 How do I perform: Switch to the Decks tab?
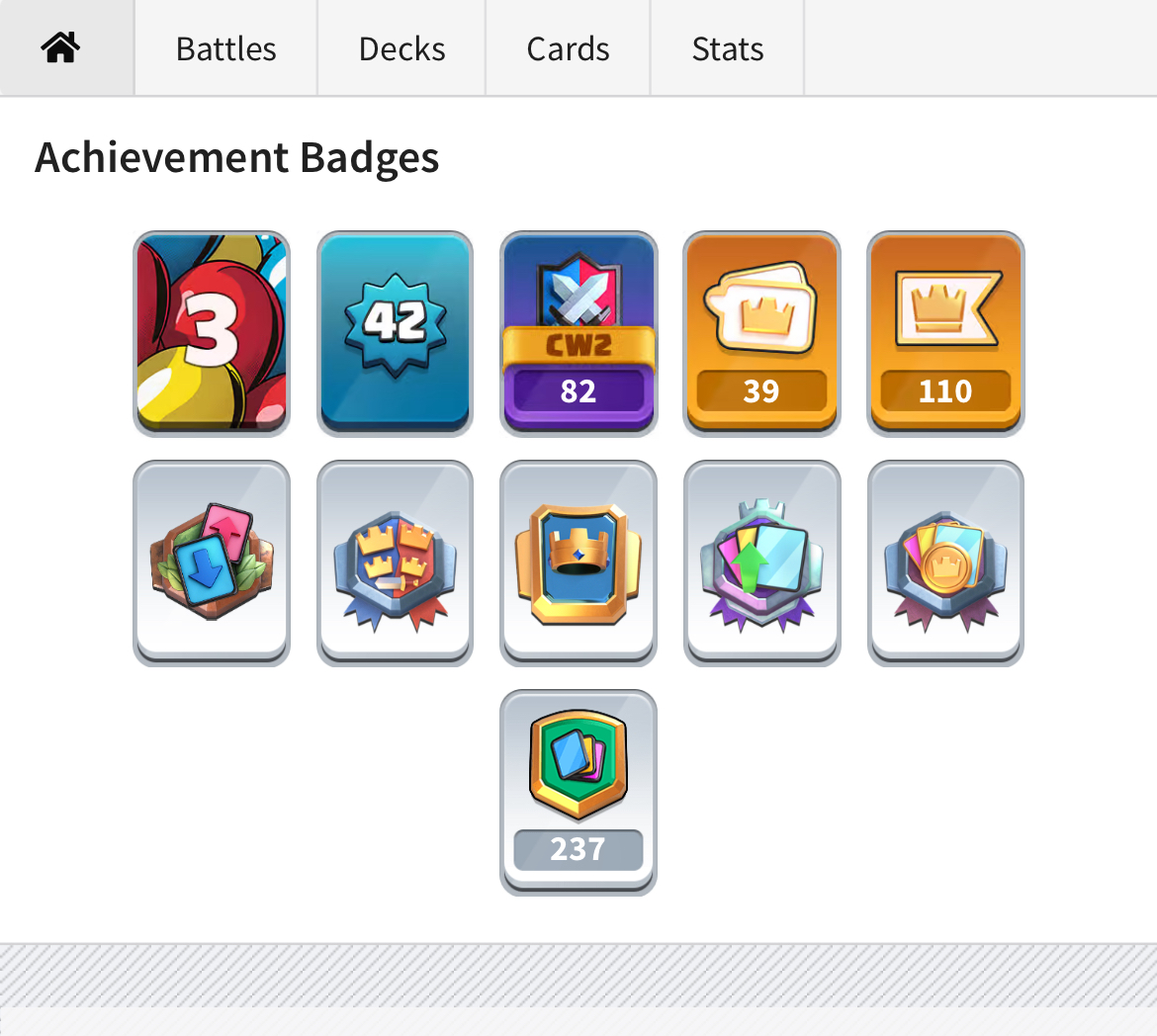coord(401,48)
